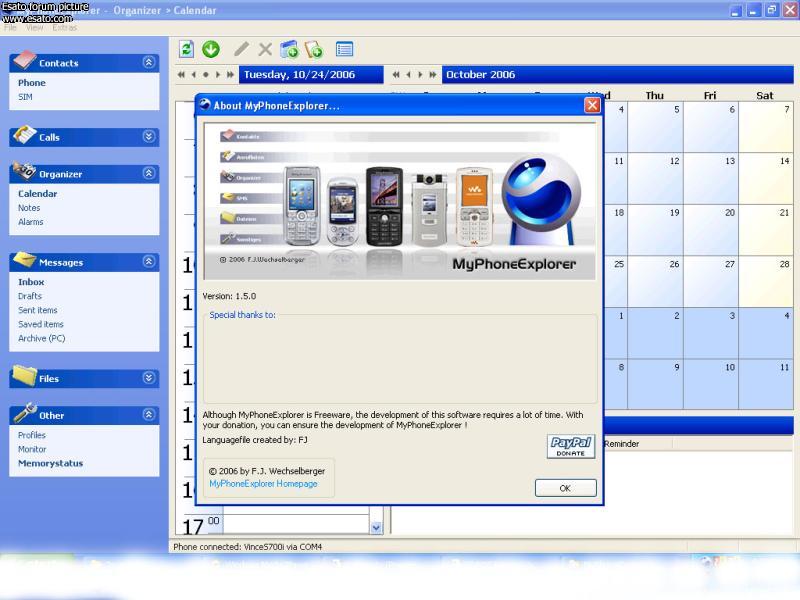
Task: Click the add note page icon
Action: [314, 49]
